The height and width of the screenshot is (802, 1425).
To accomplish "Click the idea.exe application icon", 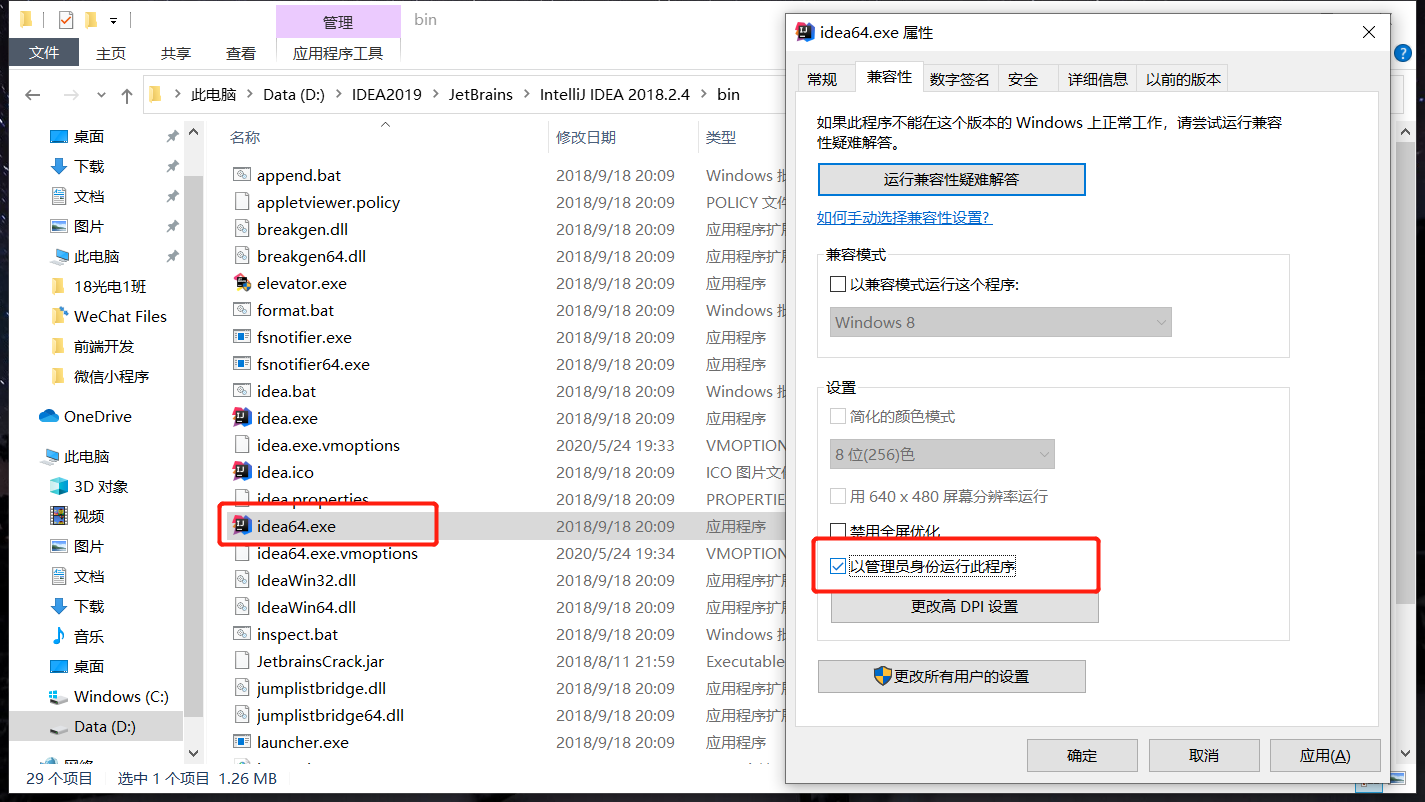I will point(241,418).
